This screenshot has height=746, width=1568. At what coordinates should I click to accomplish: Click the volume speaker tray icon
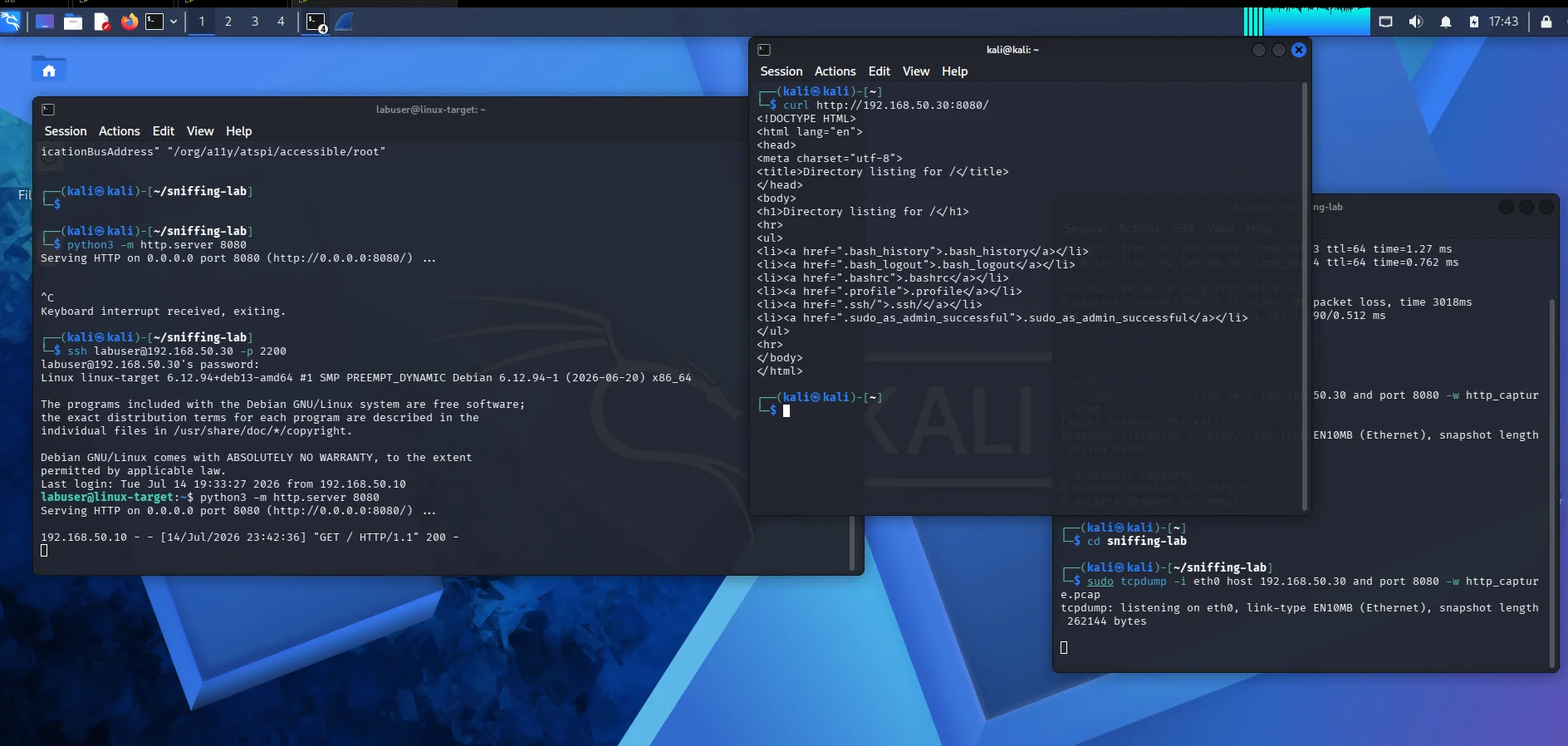point(1416,22)
